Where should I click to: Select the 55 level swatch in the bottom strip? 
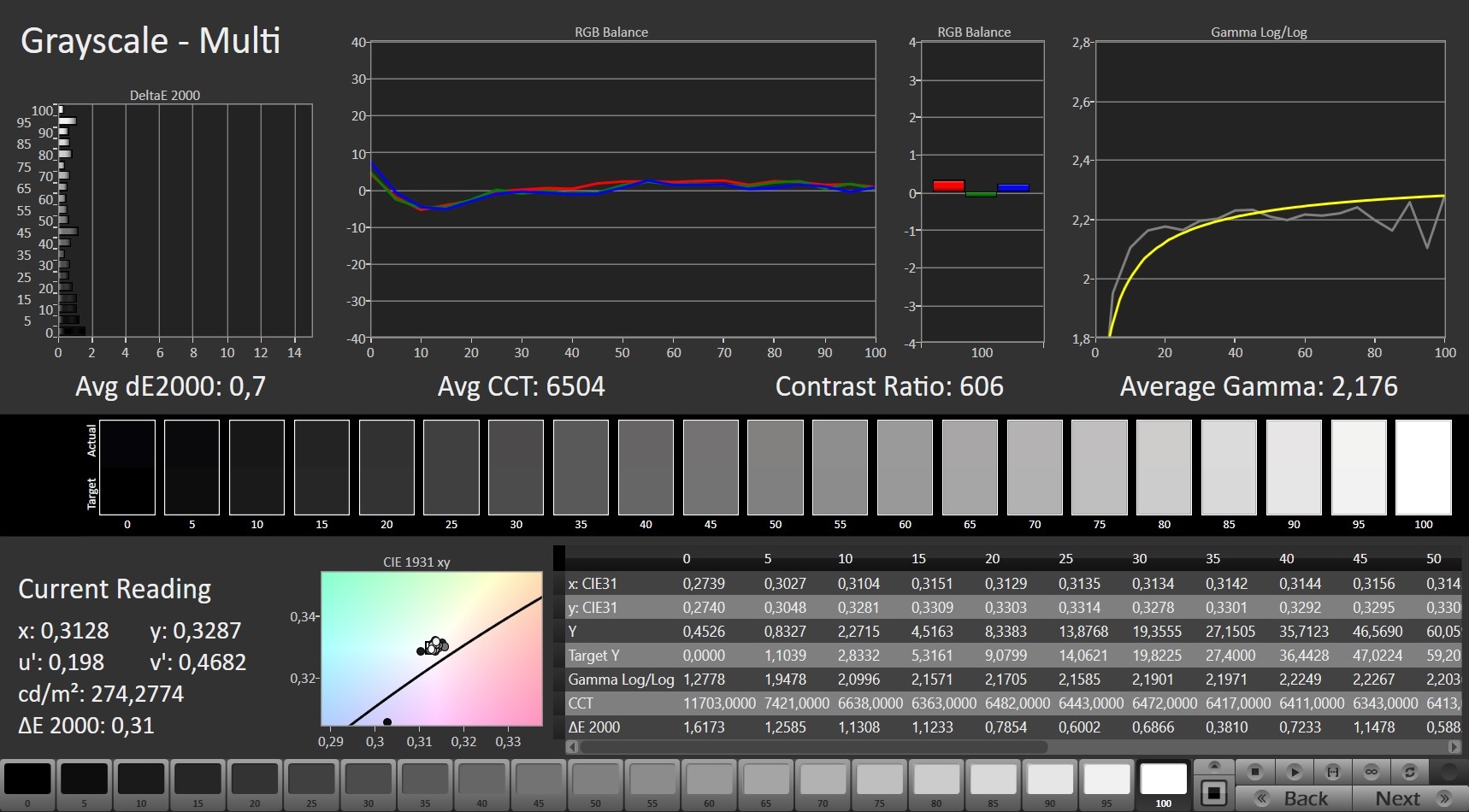(652, 784)
